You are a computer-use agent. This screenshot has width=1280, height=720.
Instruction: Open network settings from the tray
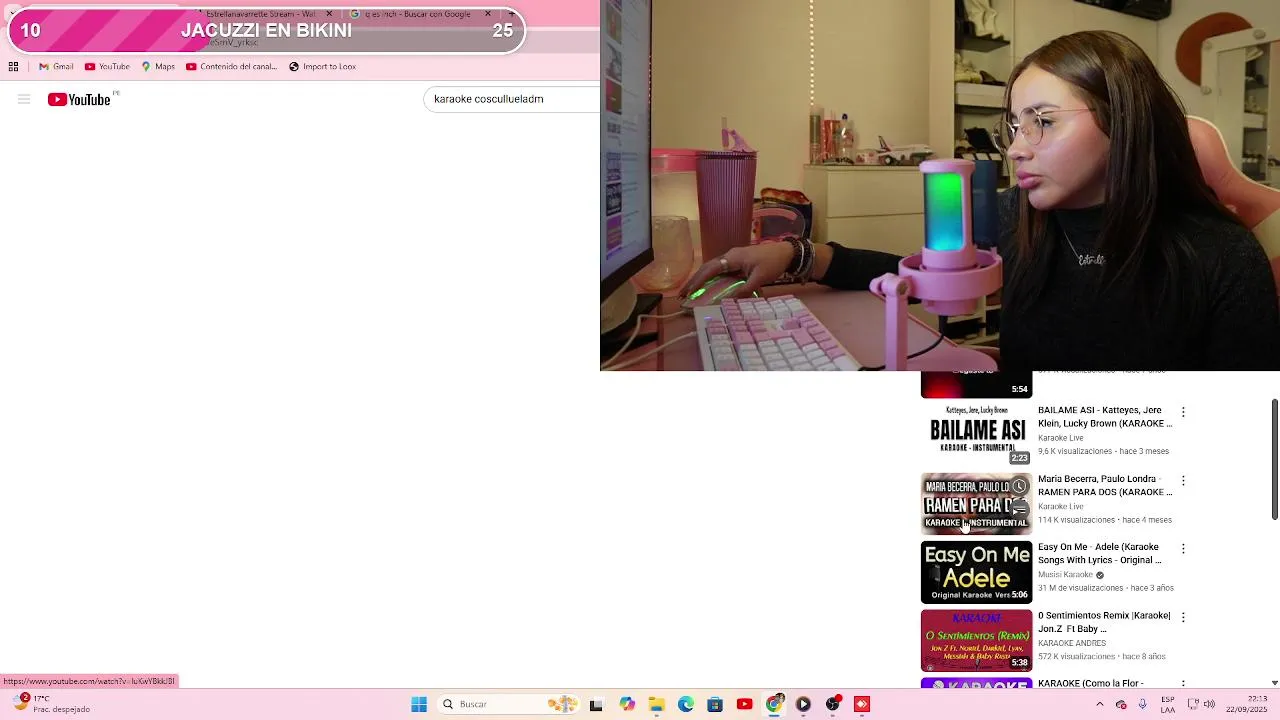[x=1193, y=704]
